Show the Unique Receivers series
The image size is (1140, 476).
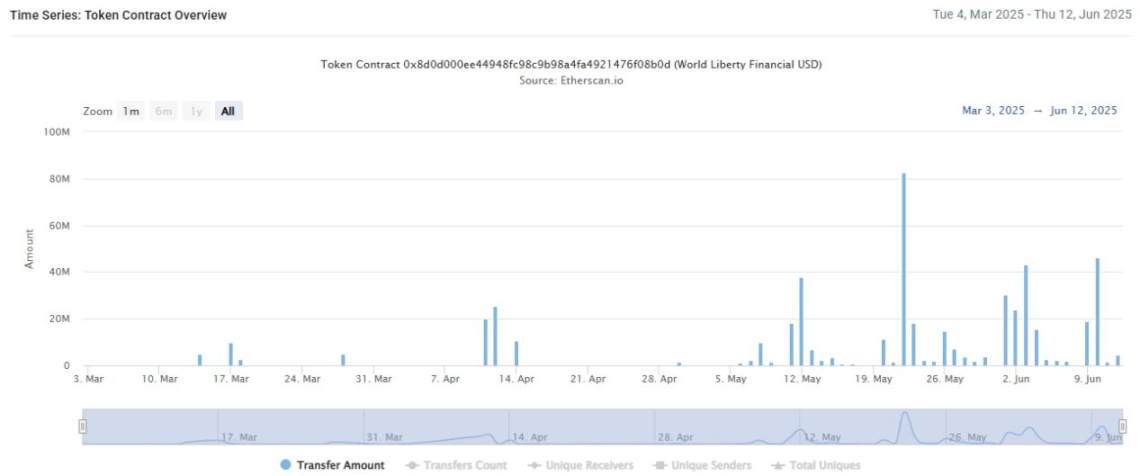point(580,465)
